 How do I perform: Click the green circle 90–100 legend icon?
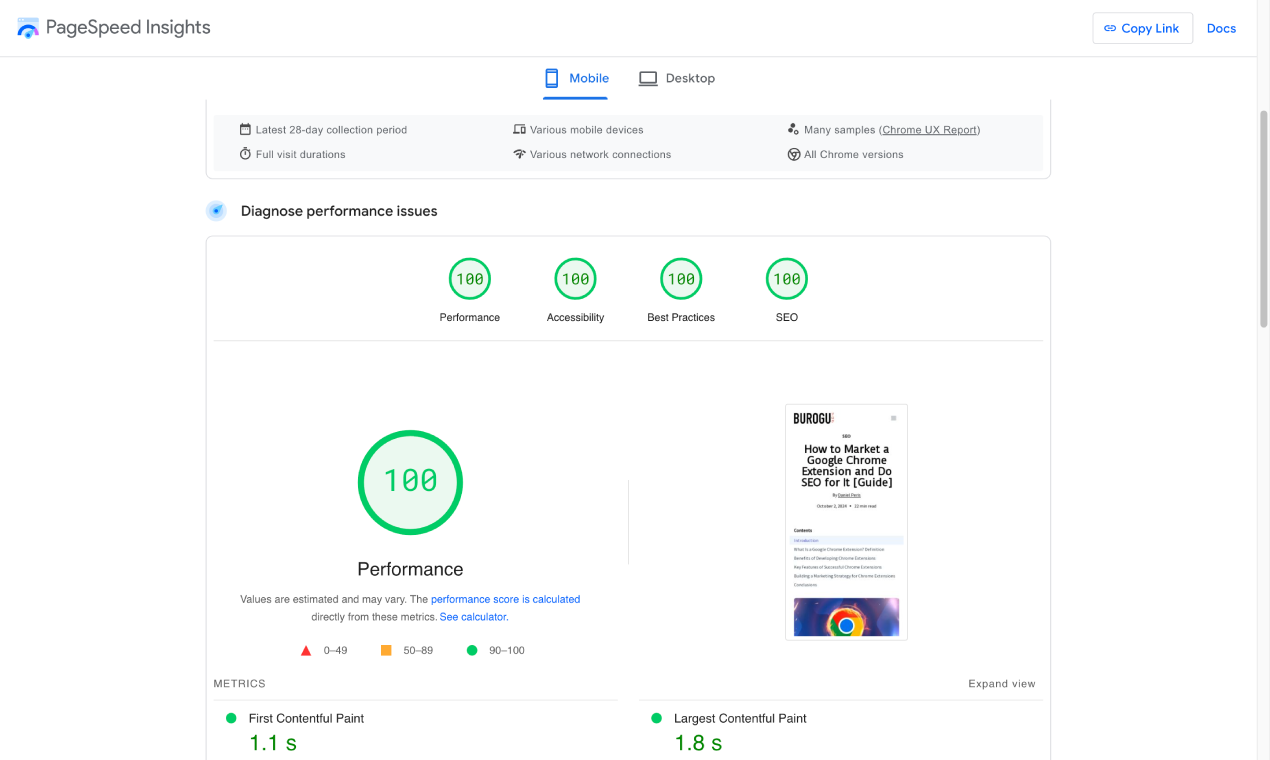pyautogui.click(x=472, y=650)
